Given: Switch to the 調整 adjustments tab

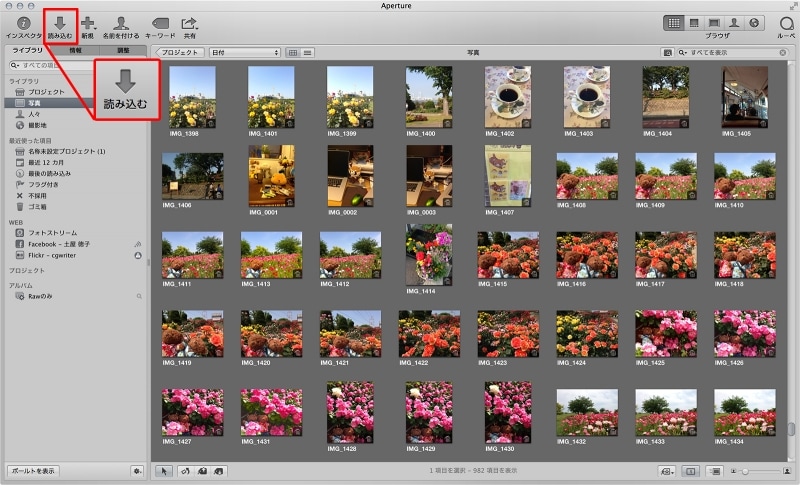Looking at the screenshot, I should (x=122, y=48).
